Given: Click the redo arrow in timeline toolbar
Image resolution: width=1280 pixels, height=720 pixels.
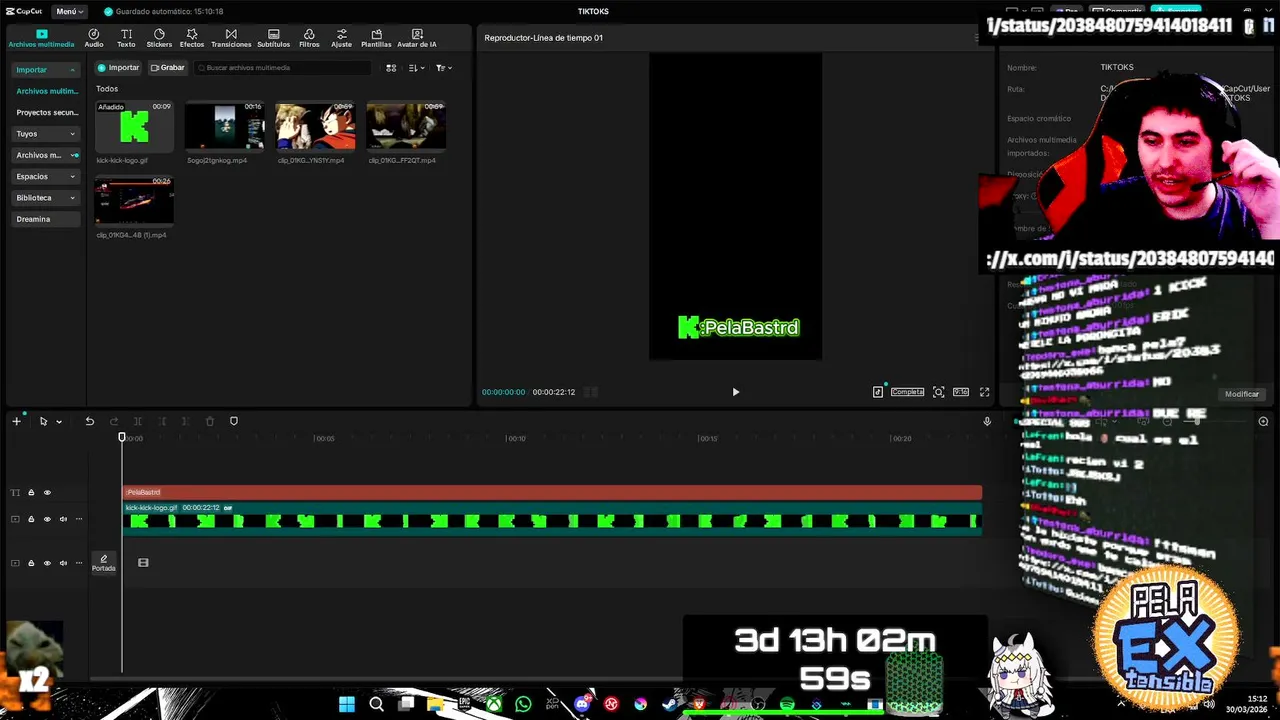Looking at the screenshot, I should point(113,421).
